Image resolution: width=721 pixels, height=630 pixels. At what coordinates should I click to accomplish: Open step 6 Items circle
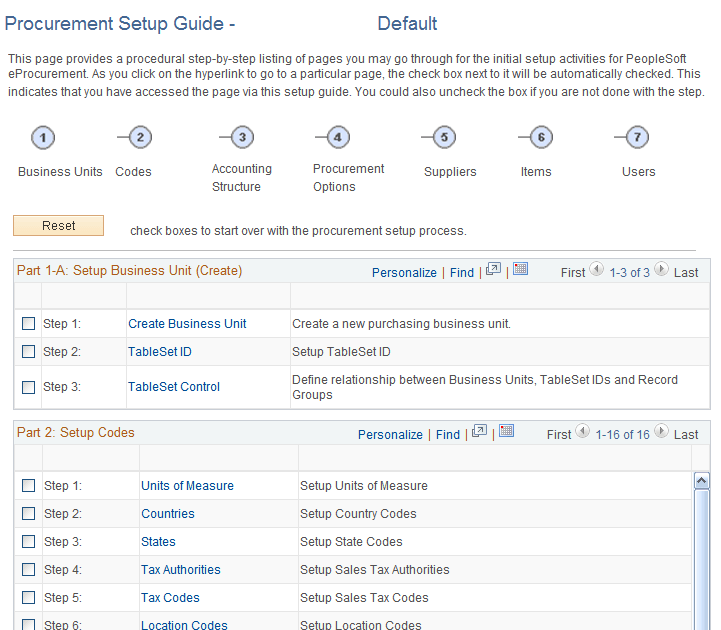pyautogui.click(x=541, y=137)
